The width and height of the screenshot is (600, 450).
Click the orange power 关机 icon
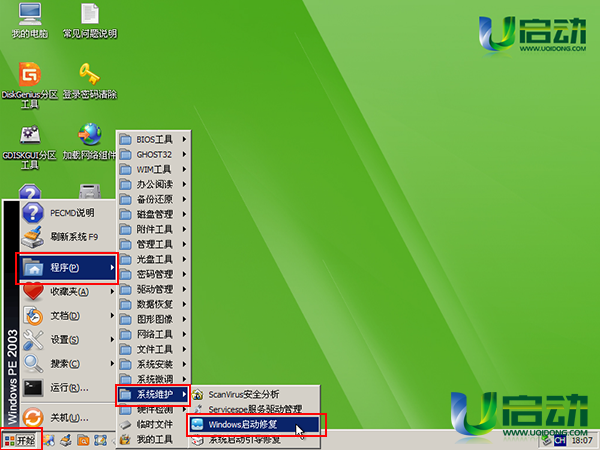[x=33, y=417]
